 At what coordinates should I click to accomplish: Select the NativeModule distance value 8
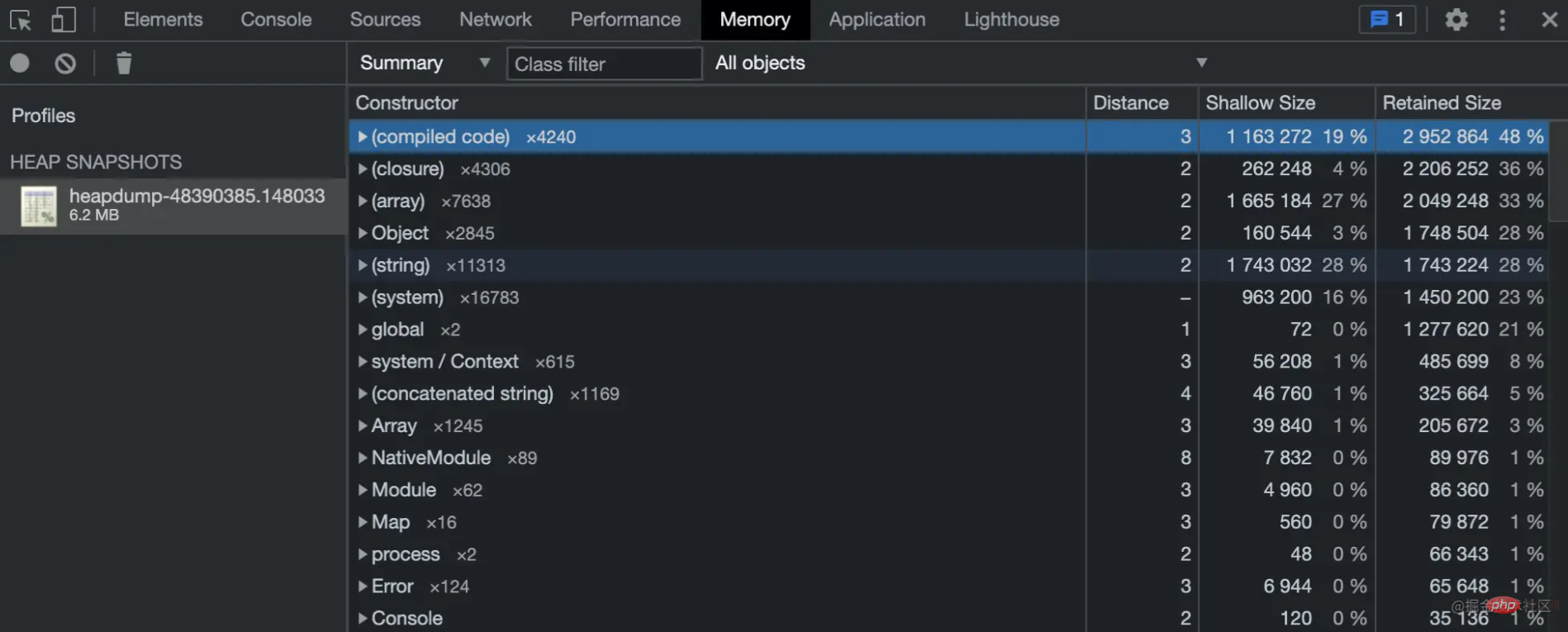click(x=1186, y=458)
